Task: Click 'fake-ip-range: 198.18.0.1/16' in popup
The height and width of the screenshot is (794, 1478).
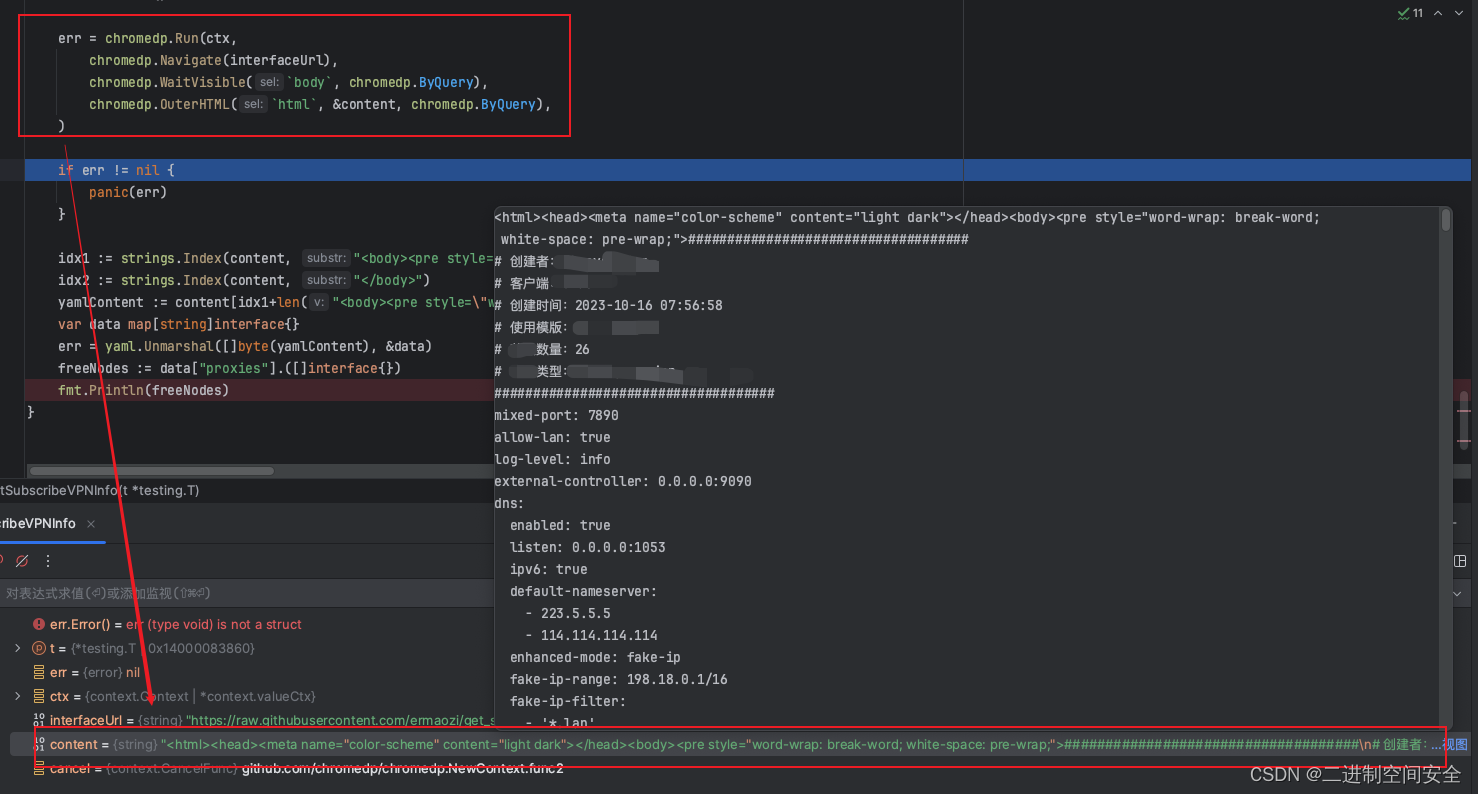Action: tap(619, 679)
